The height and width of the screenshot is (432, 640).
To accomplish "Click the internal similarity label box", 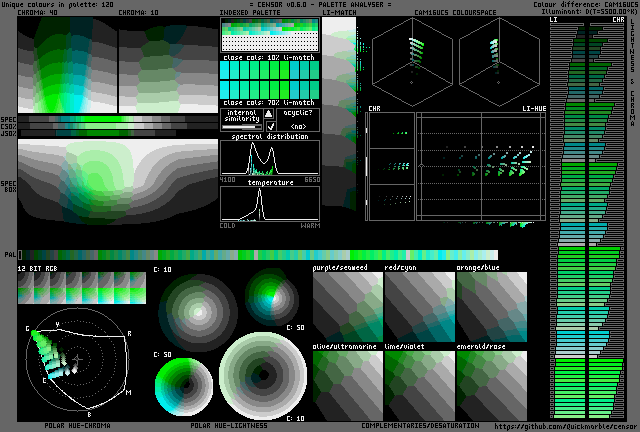I will coord(240,119).
